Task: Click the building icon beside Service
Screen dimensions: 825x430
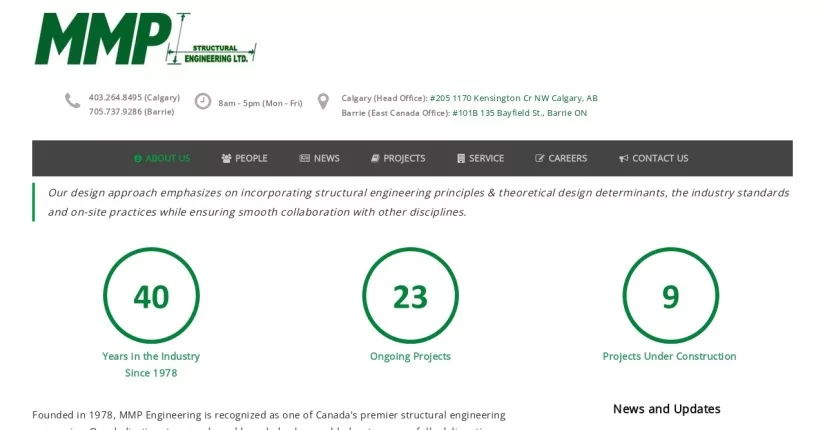Action: 461,158
